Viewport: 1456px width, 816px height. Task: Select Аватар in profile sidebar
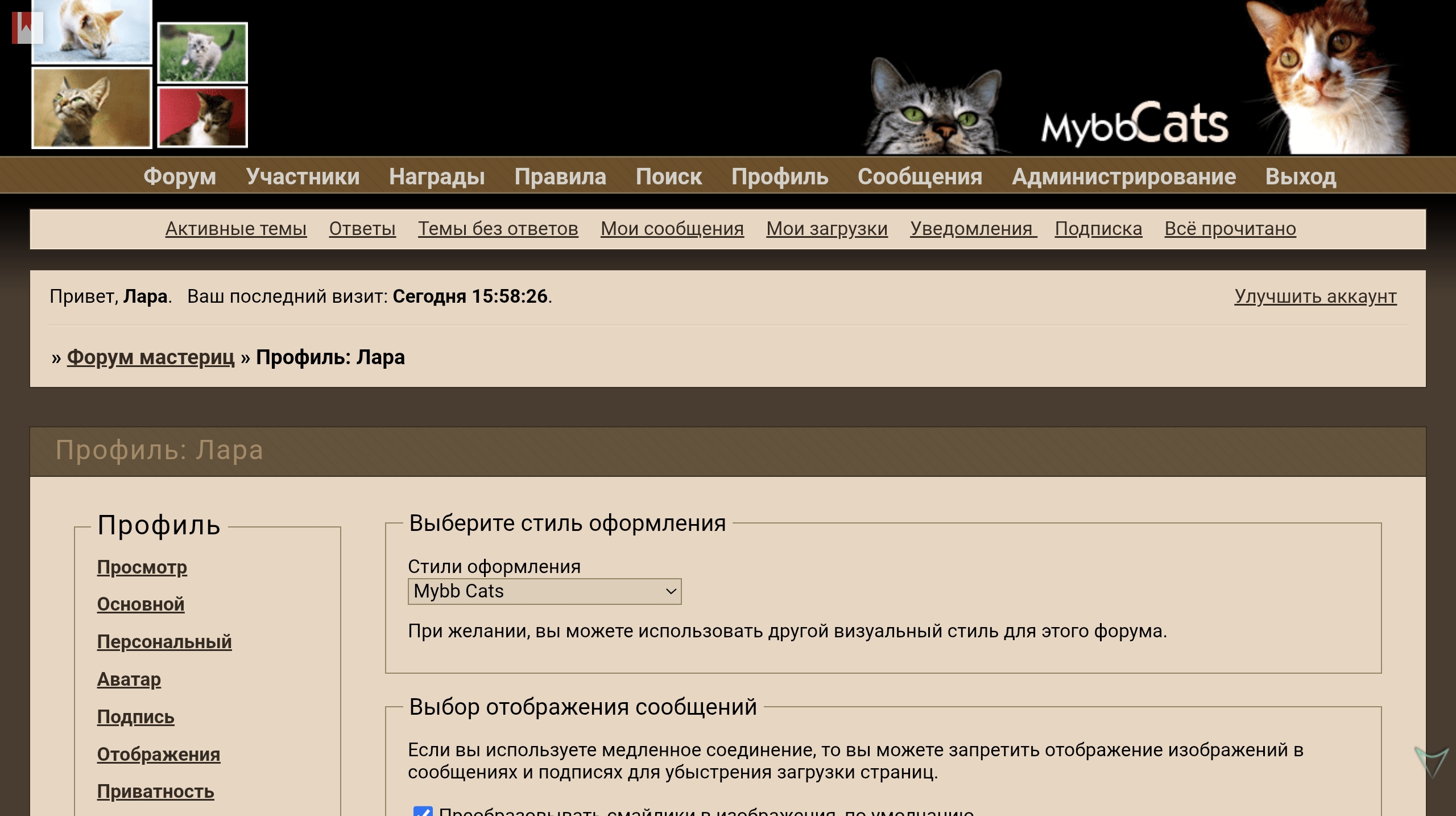(x=129, y=679)
